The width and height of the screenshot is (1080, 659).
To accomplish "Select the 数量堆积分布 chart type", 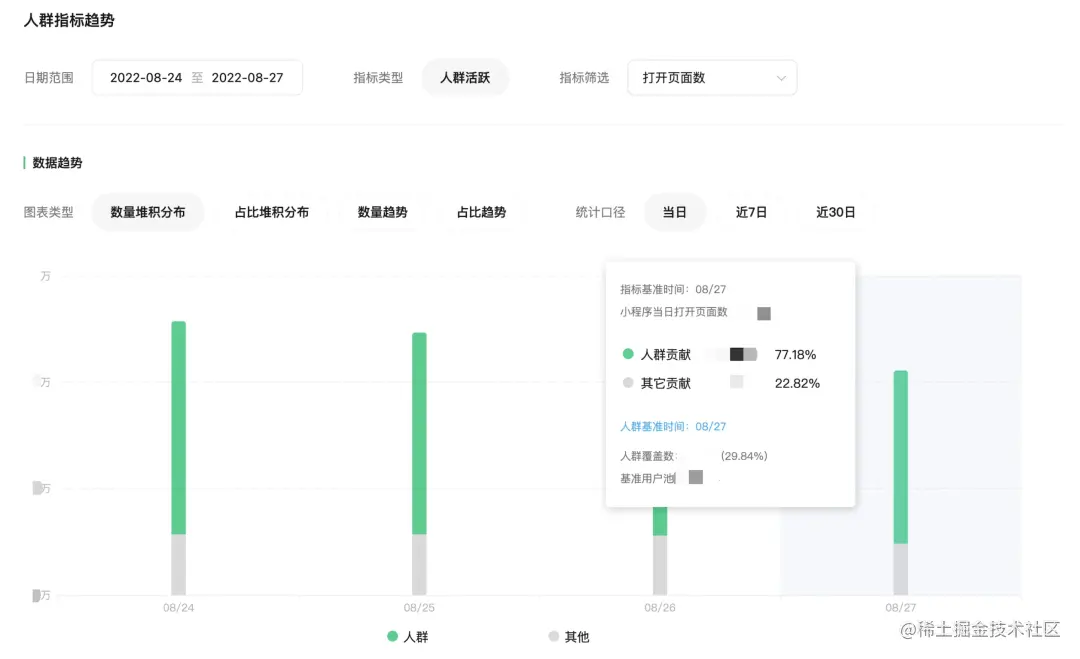I will pos(148,212).
